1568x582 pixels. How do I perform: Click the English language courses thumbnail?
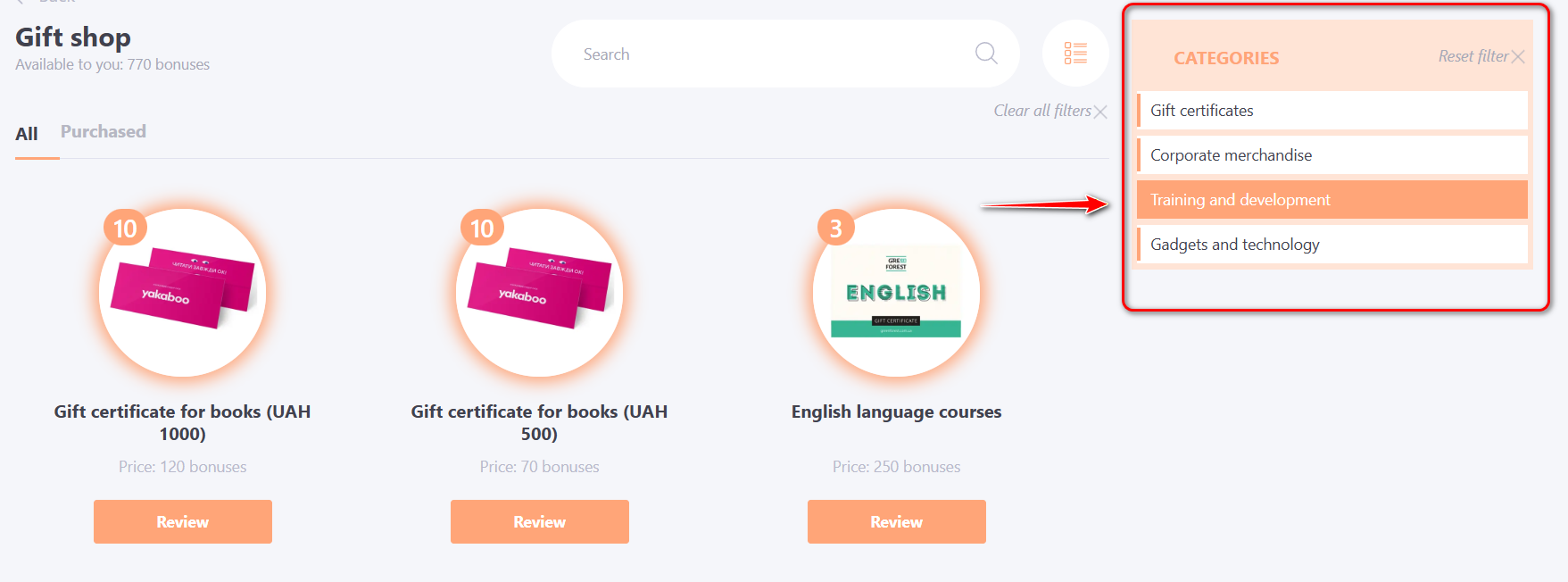pyautogui.click(x=896, y=293)
